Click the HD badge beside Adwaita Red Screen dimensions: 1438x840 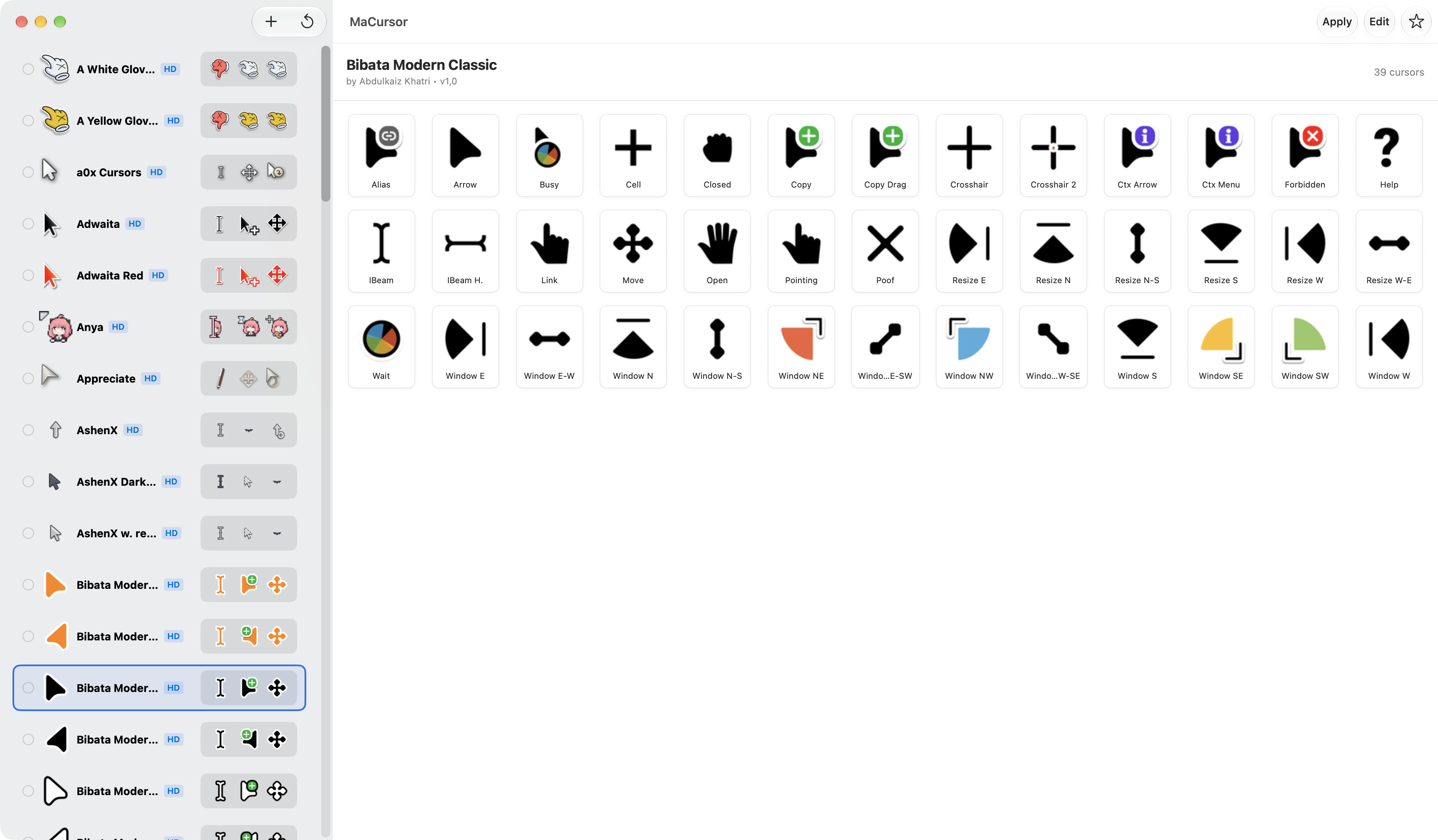(x=158, y=275)
